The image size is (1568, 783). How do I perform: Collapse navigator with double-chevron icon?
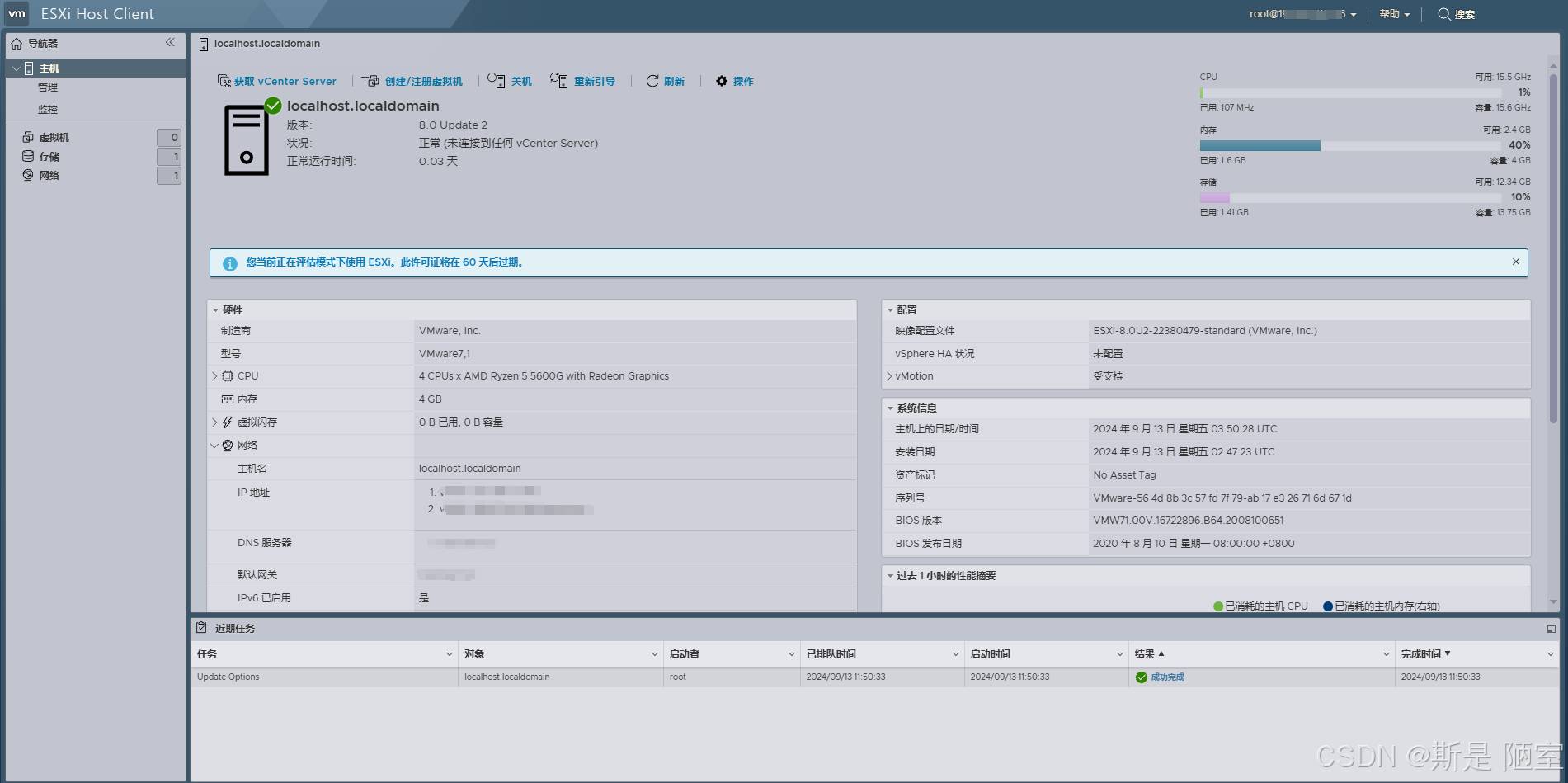click(x=170, y=43)
